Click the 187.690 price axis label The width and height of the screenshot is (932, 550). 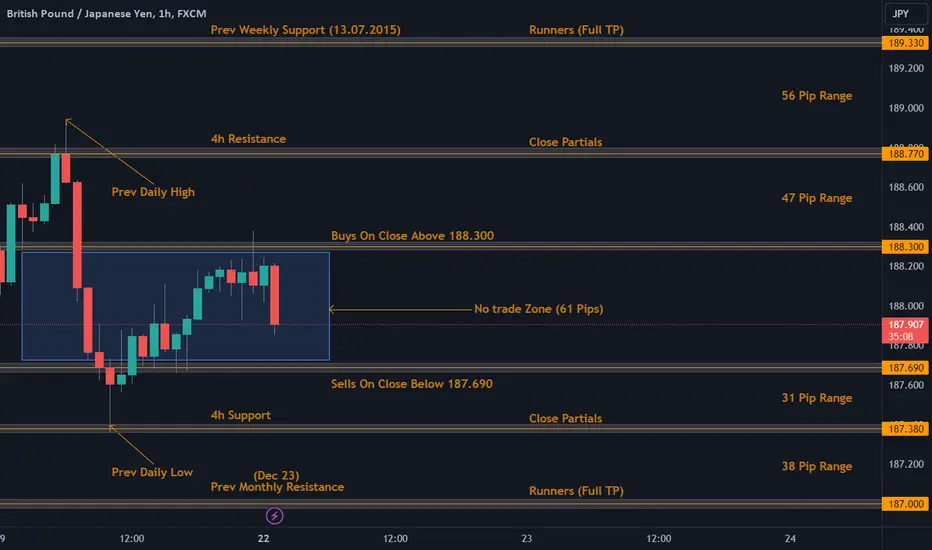click(905, 367)
